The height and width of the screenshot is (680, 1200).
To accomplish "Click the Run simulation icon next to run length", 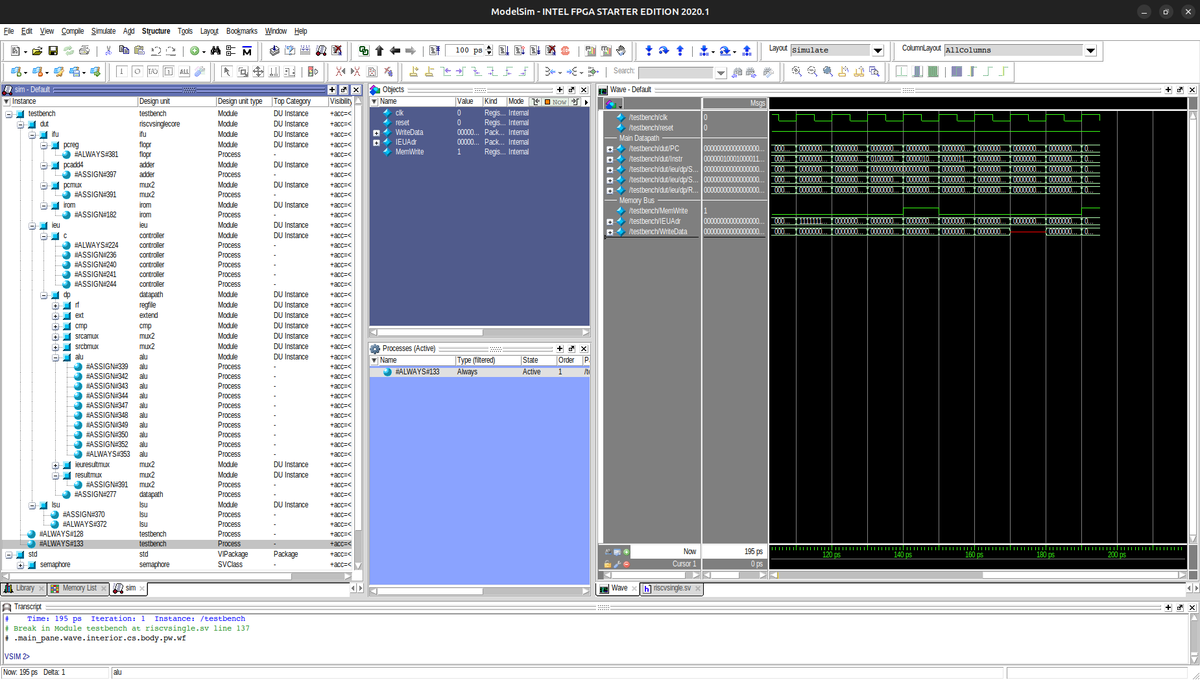I will 504,50.
